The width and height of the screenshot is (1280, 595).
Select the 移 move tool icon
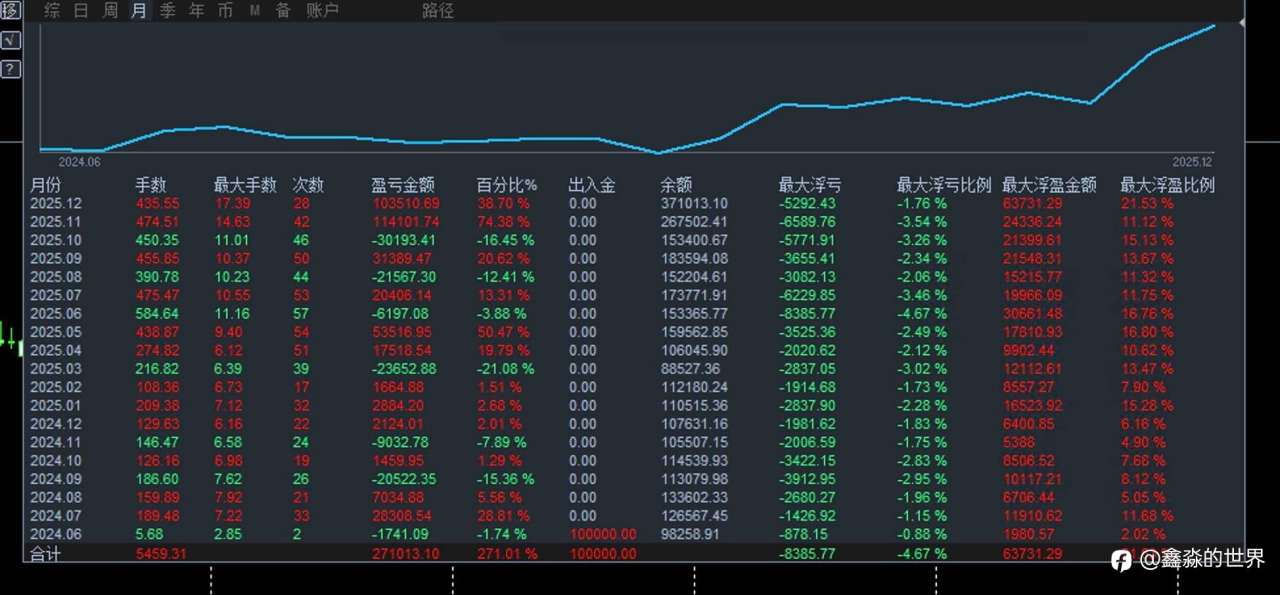click(x=10, y=10)
